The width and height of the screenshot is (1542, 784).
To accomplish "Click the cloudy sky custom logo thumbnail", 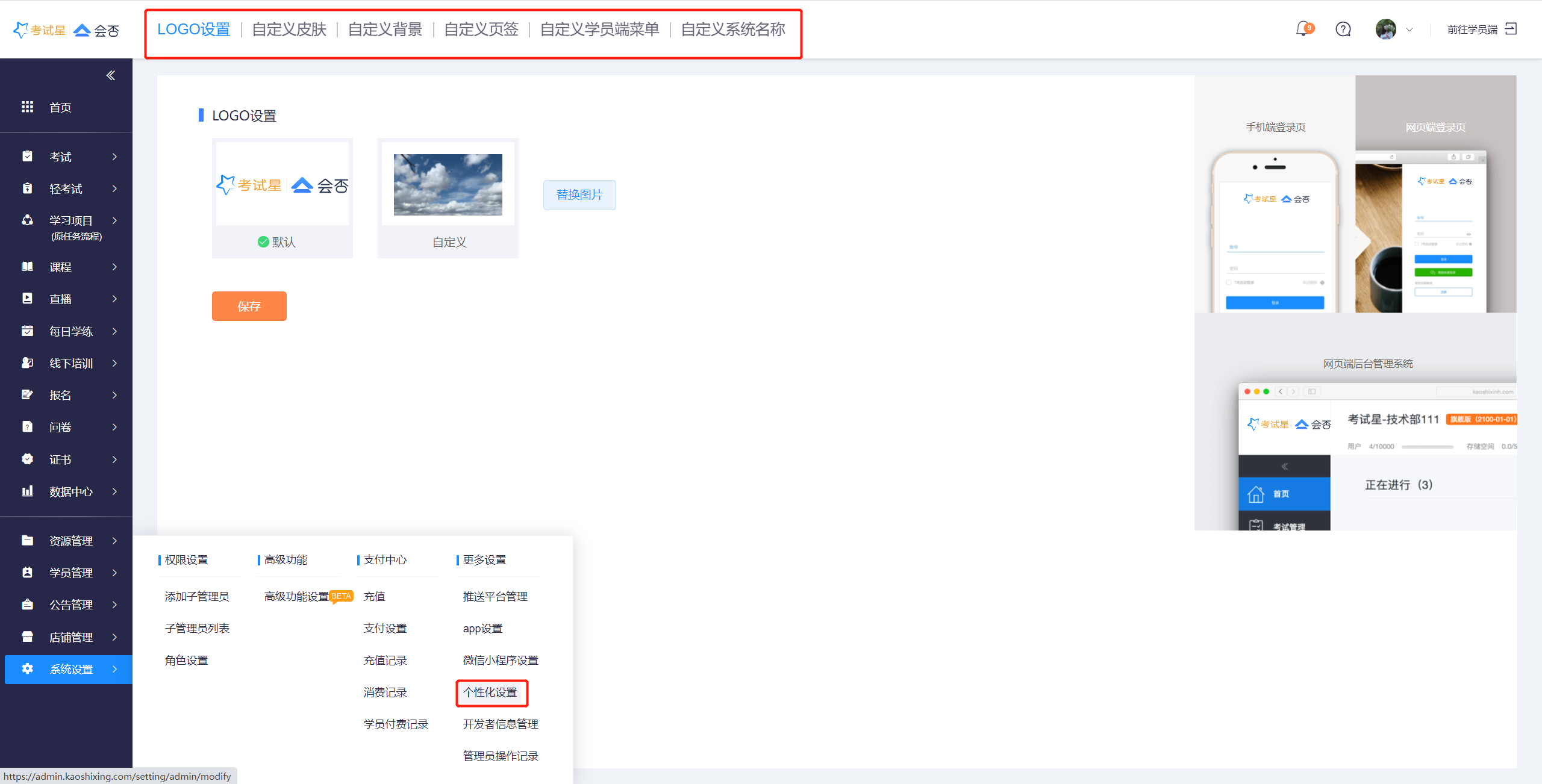I will 448,185.
